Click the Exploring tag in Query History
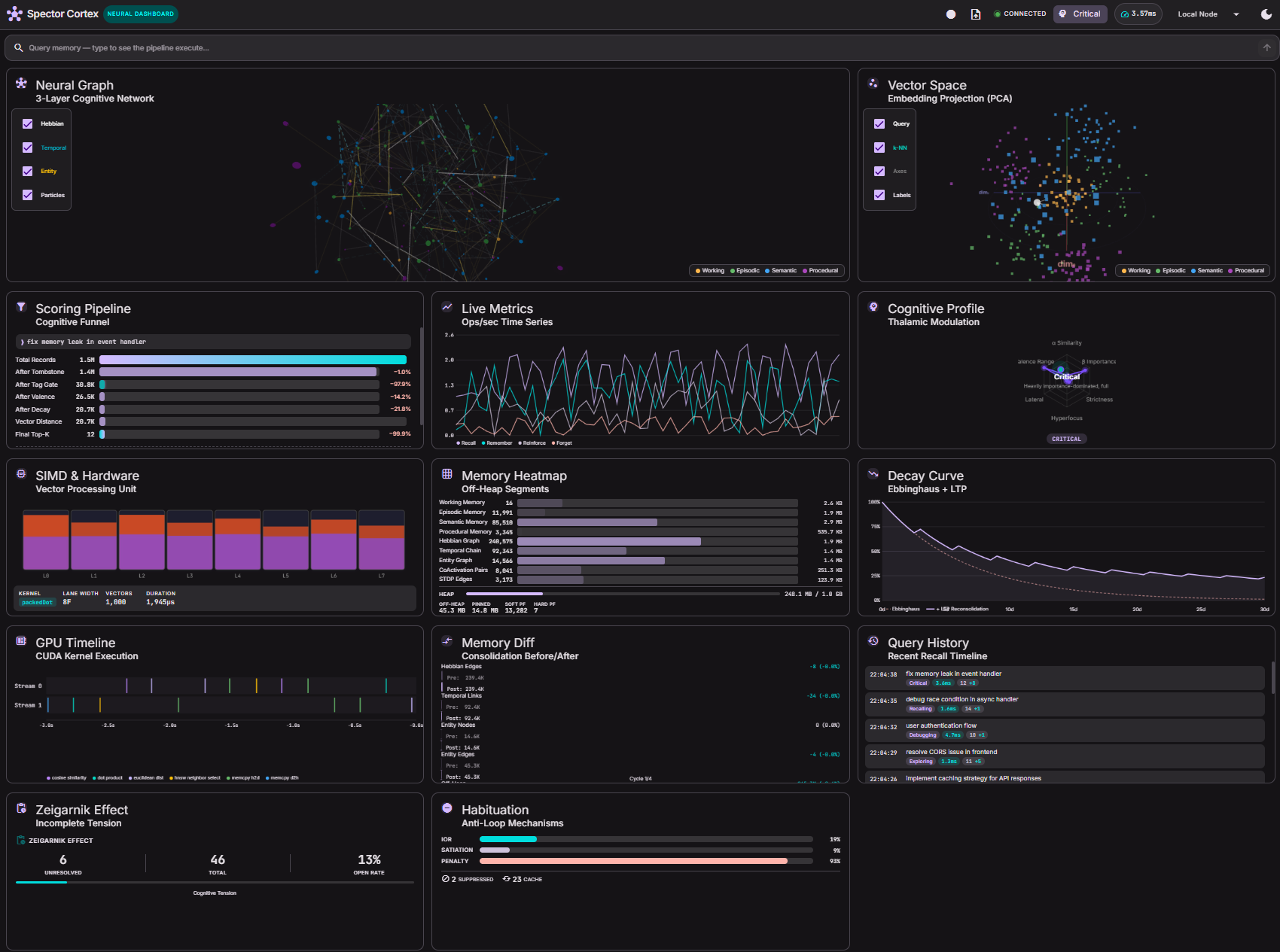Screen dimensions: 1280x952 tap(921, 762)
